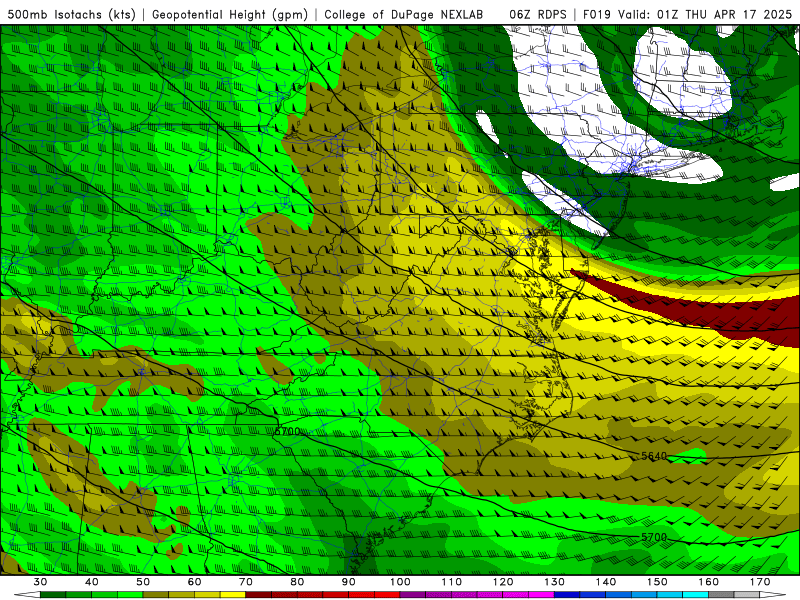
Task: Click the gray 160-knot legend swatch
Action: [x=721, y=595]
